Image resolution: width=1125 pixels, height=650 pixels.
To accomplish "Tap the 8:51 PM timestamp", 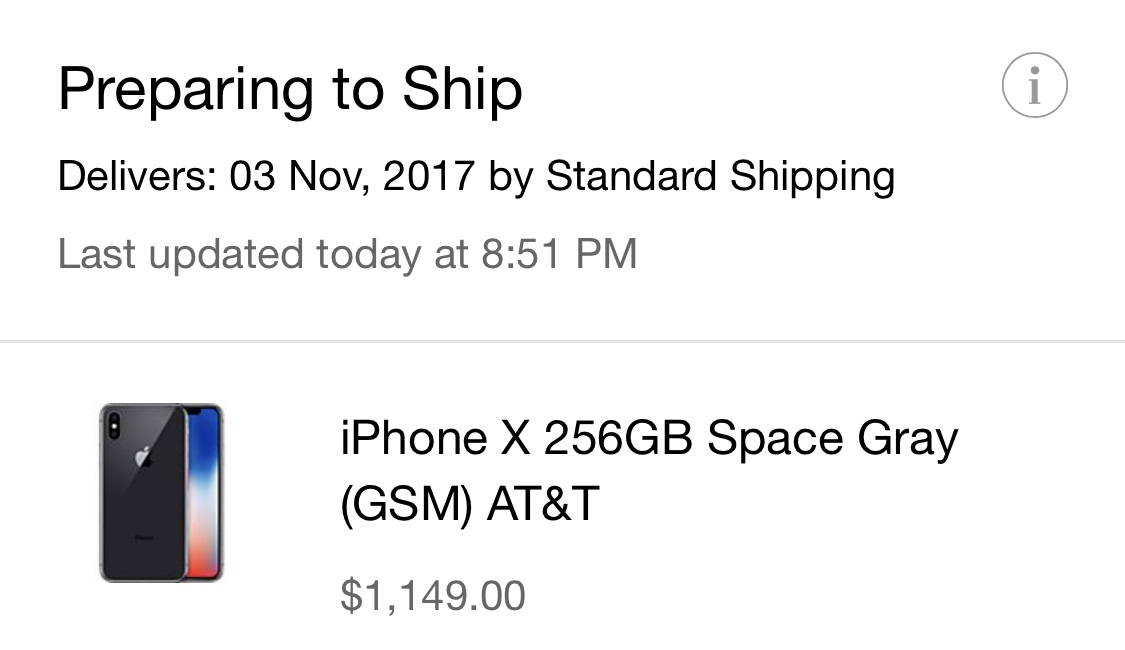I will point(559,254).
